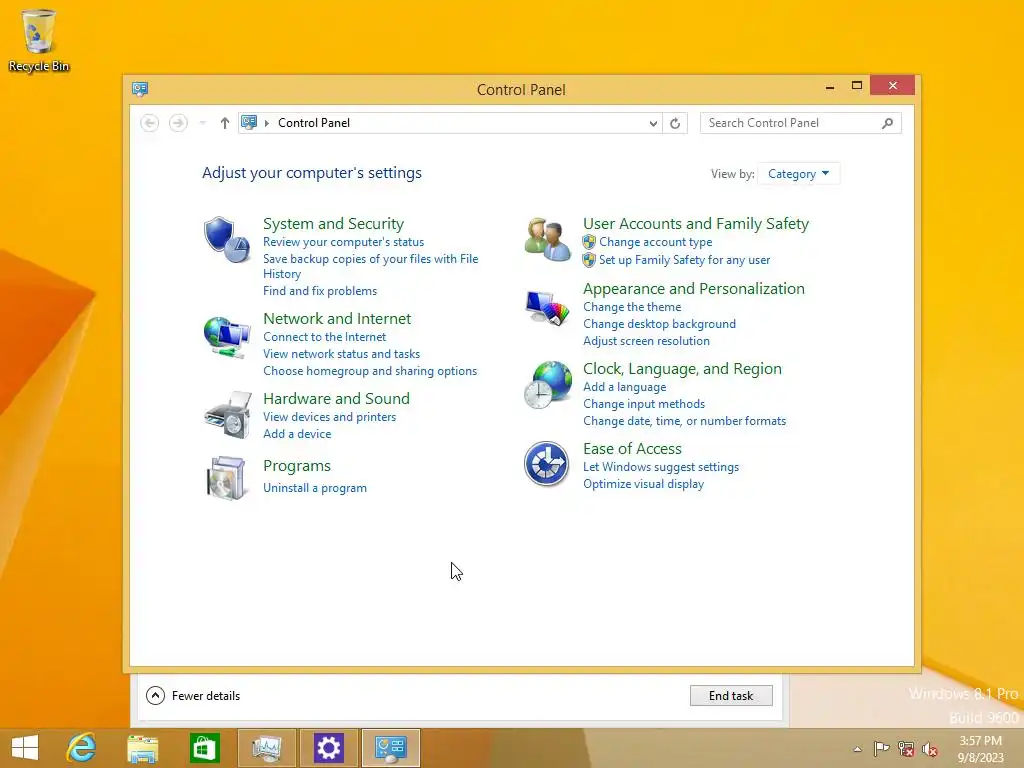Open Network and Internet category
Screen dimensions: 1024x768
click(x=337, y=319)
